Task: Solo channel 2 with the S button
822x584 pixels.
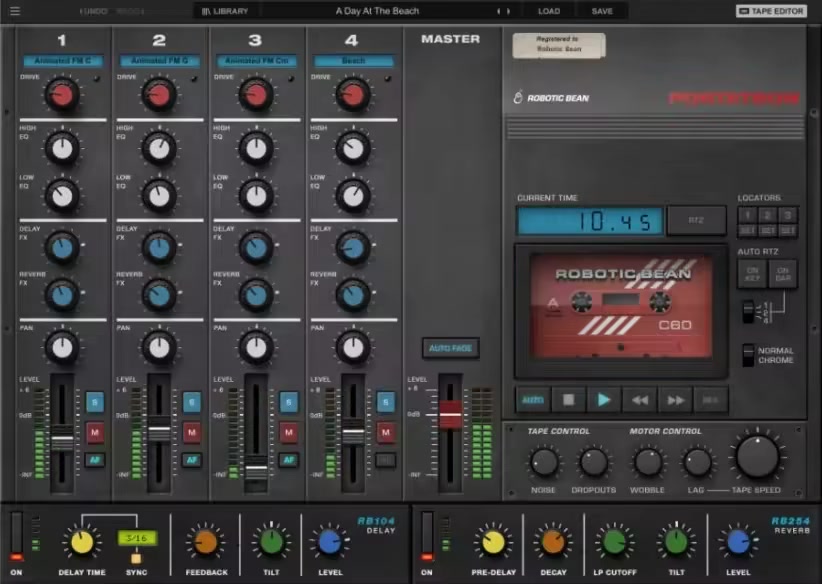Action: (x=192, y=402)
